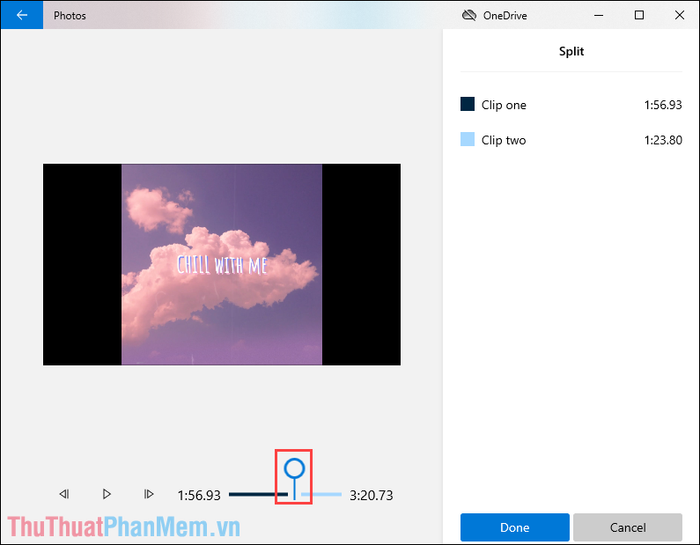Image resolution: width=700 pixels, height=545 pixels.
Task: Close the Photos window
Action: click(x=679, y=15)
